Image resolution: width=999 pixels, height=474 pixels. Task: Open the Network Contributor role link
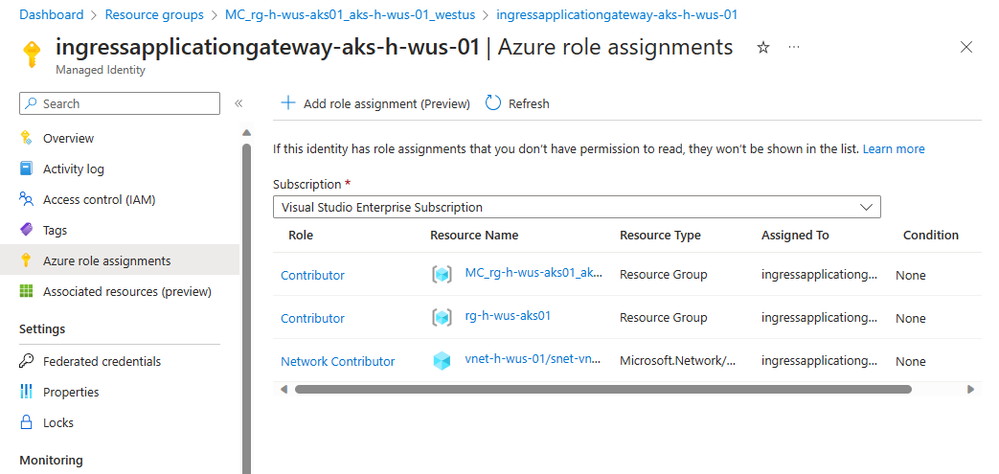click(x=338, y=361)
